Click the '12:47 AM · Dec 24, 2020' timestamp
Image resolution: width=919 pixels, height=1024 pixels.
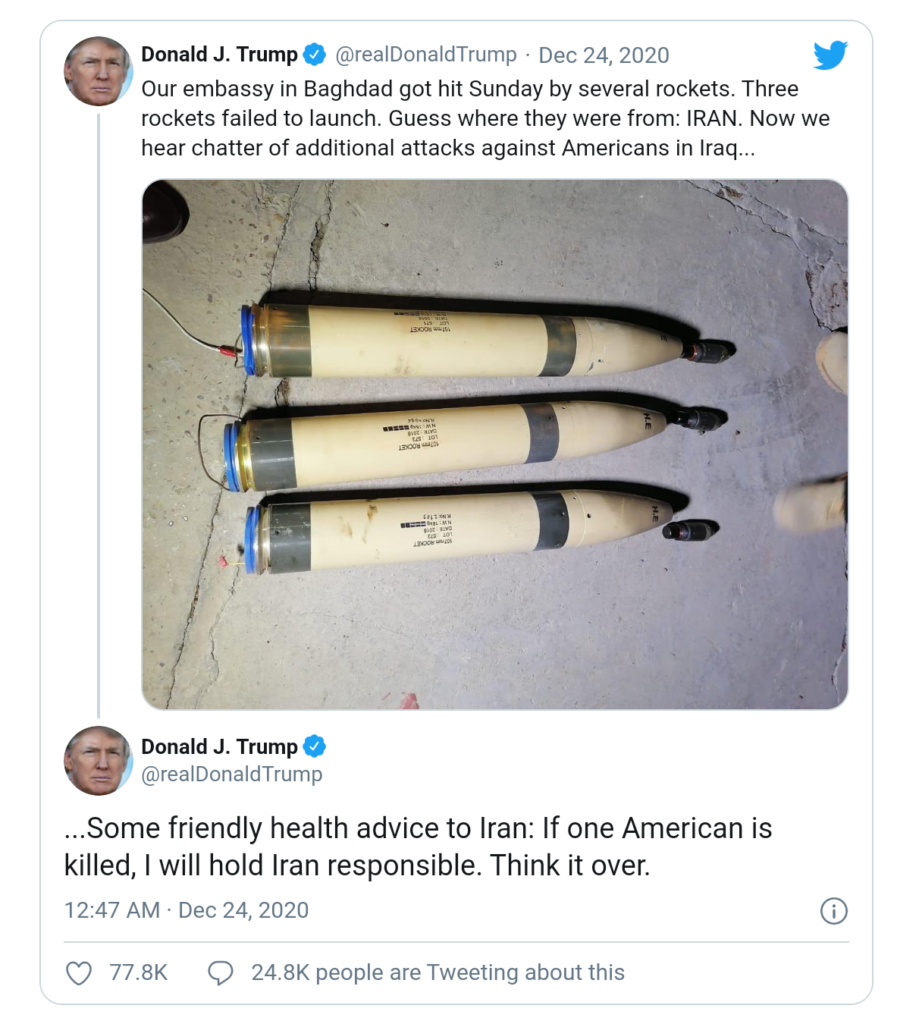tap(186, 910)
